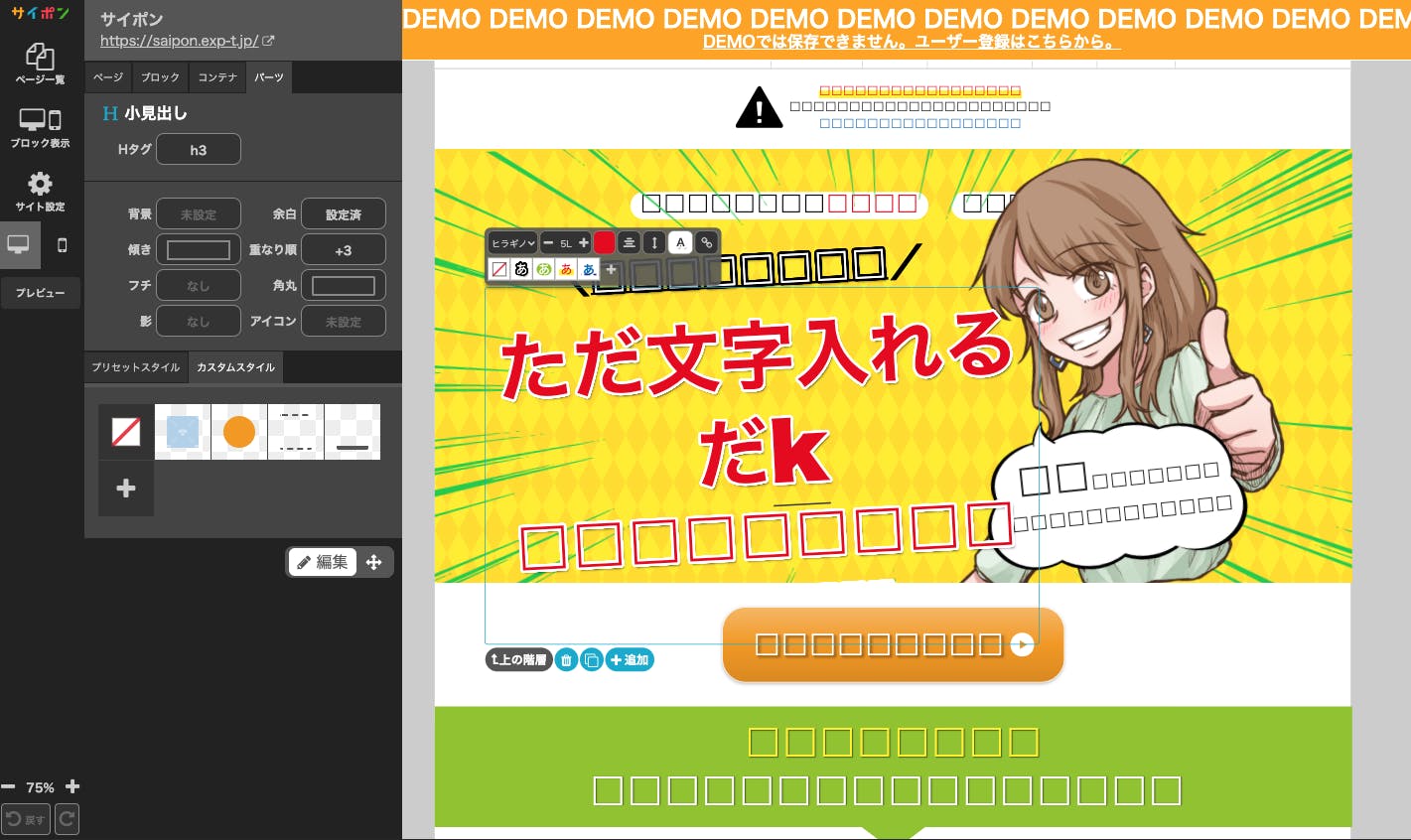The width and height of the screenshot is (1411, 840).
Task: Toggle the desktop view mode
Action: point(19,245)
